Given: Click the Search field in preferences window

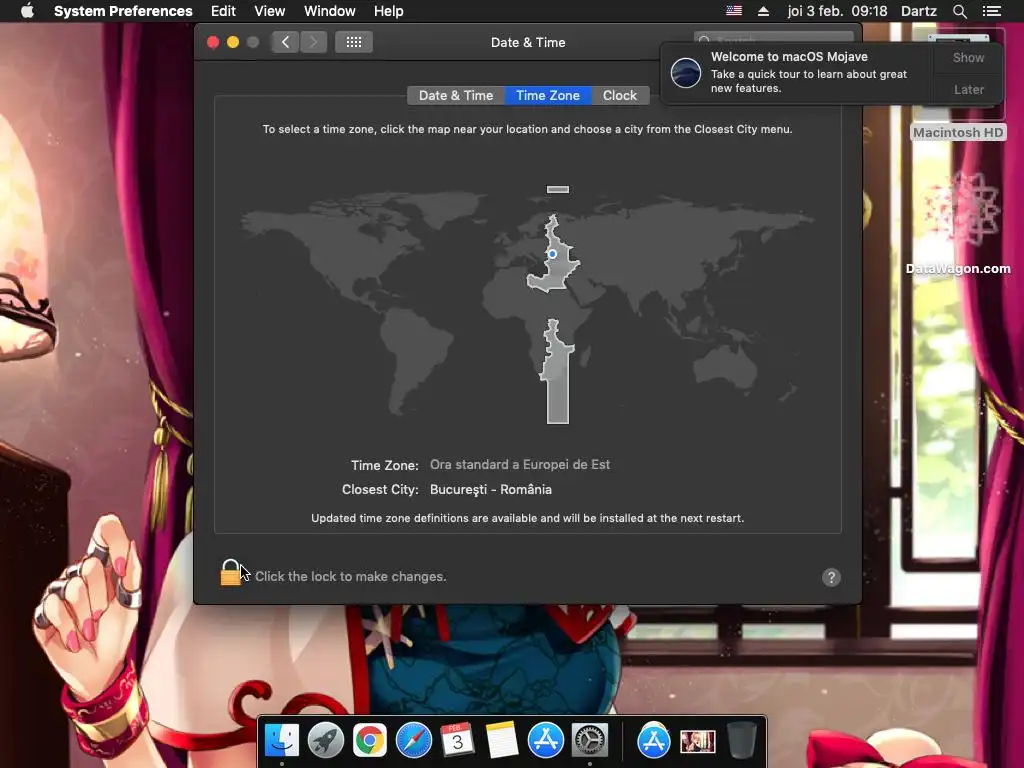Looking at the screenshot, I should click(x=774, y=38).
